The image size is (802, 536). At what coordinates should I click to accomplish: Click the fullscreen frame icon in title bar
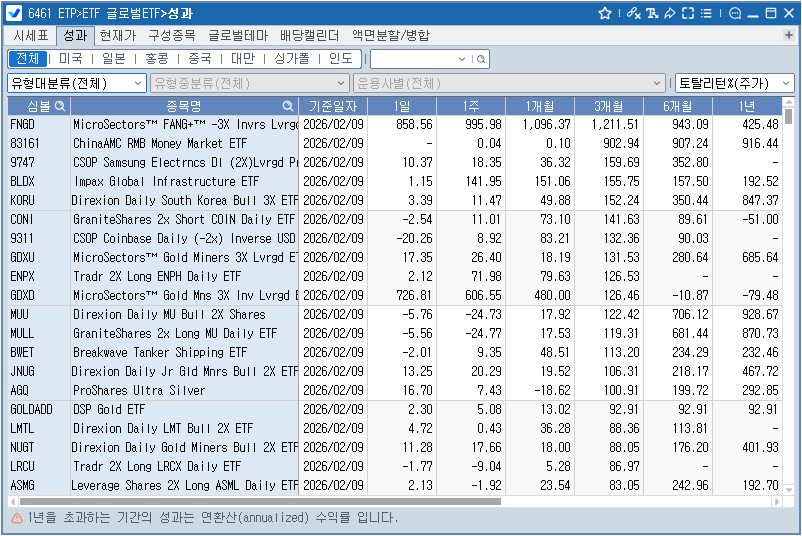click(x=687, y=14)
